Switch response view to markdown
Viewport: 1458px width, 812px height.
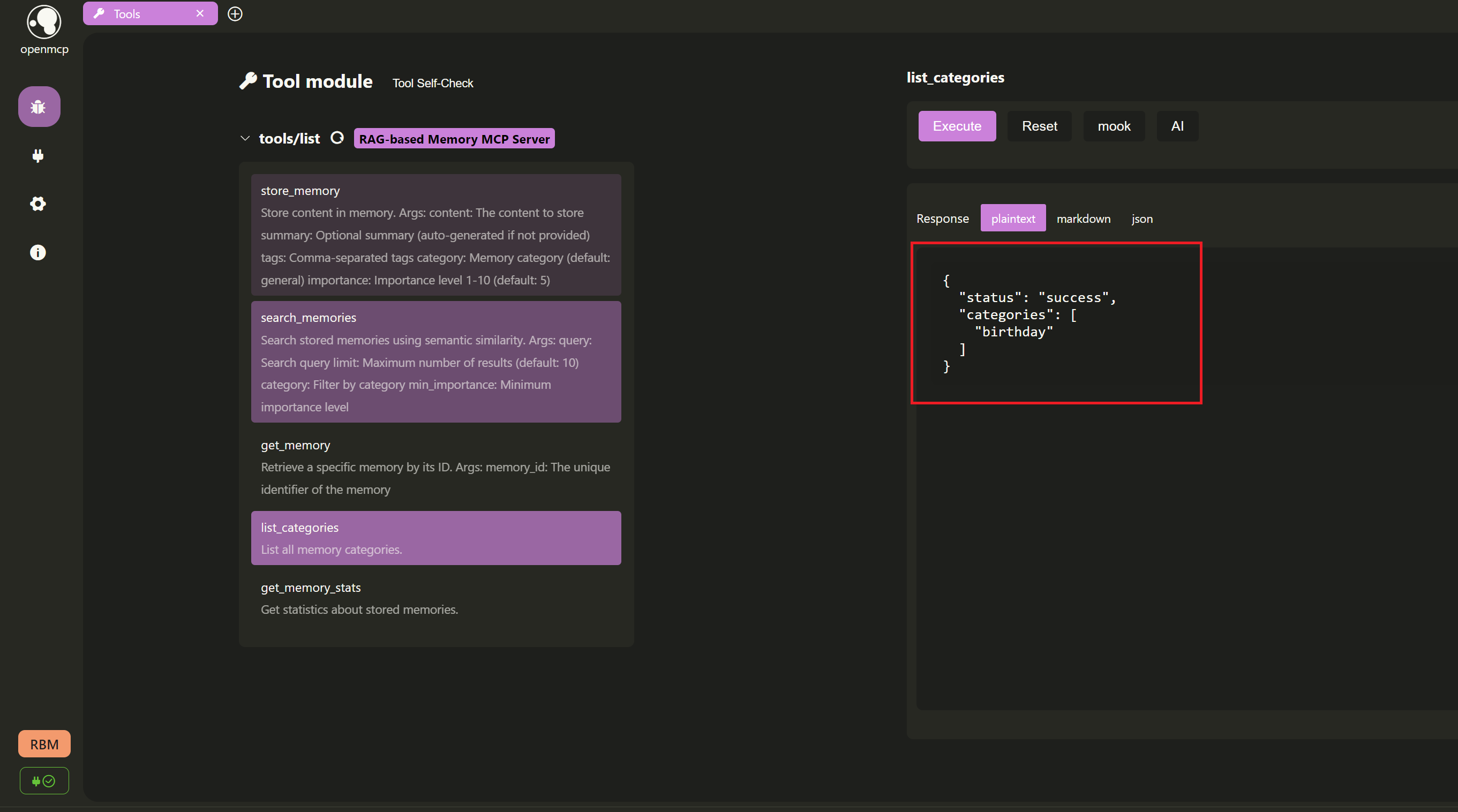[x=1083, y=219]
